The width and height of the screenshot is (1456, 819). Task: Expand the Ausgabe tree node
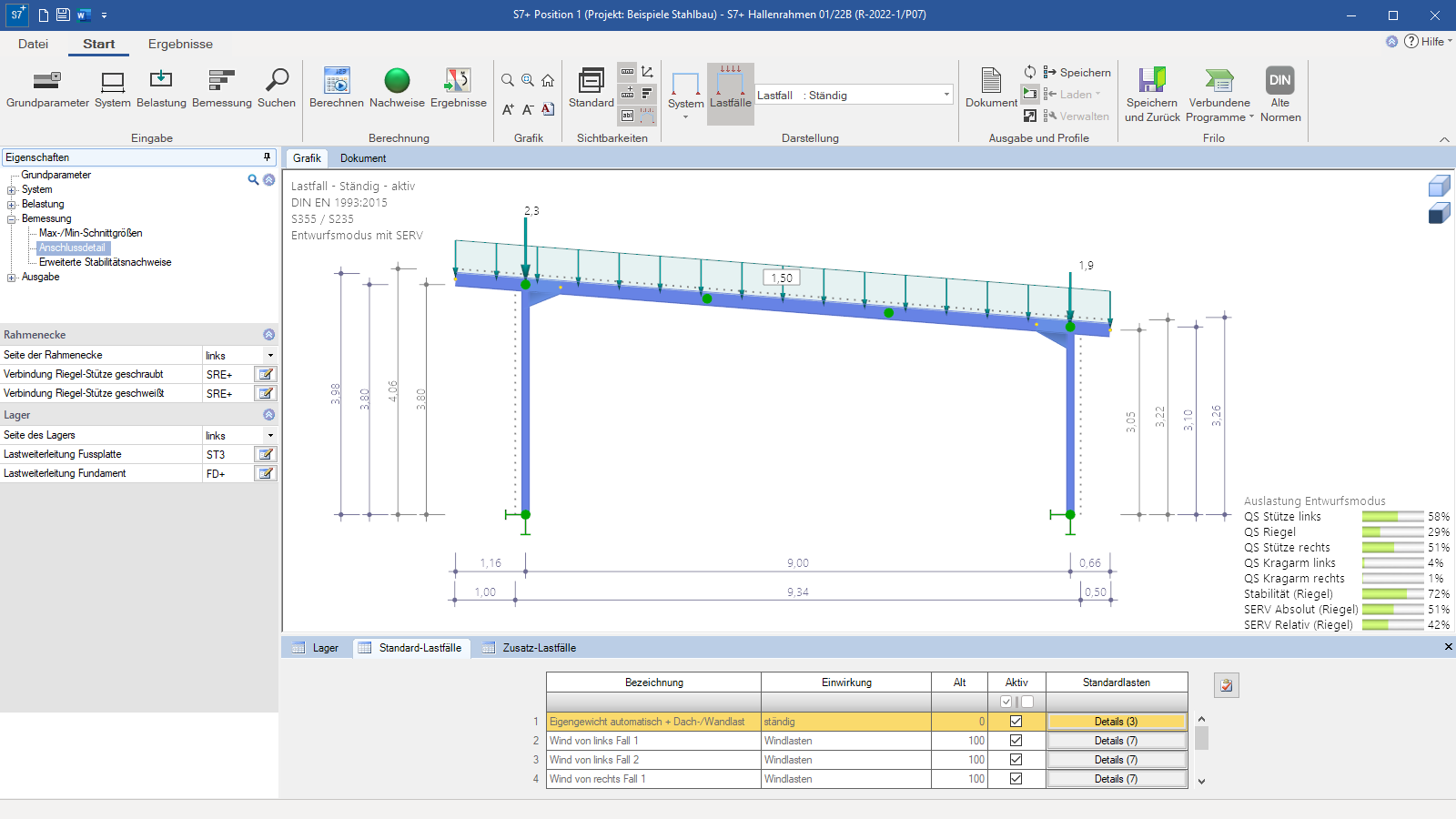click(12, 278)
